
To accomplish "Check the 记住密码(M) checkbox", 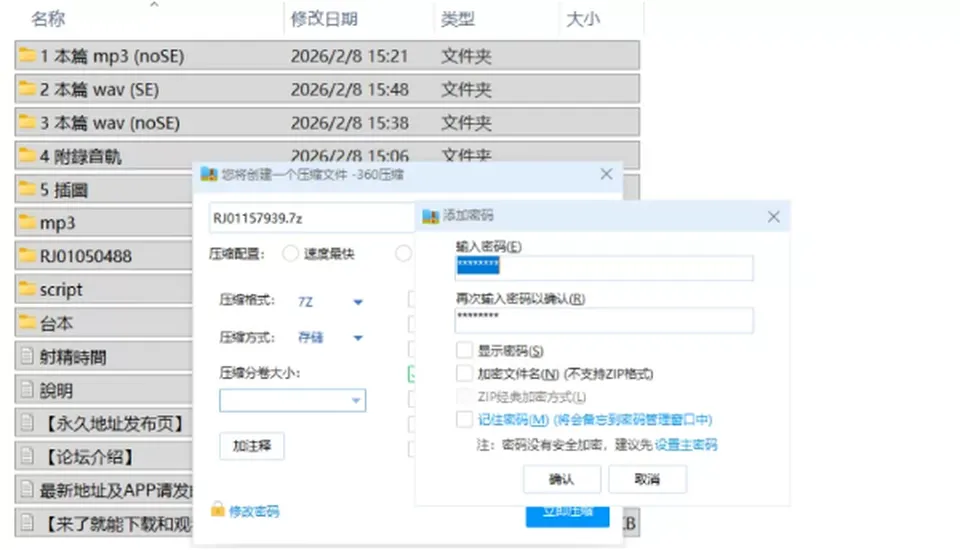I will [464, 419].
